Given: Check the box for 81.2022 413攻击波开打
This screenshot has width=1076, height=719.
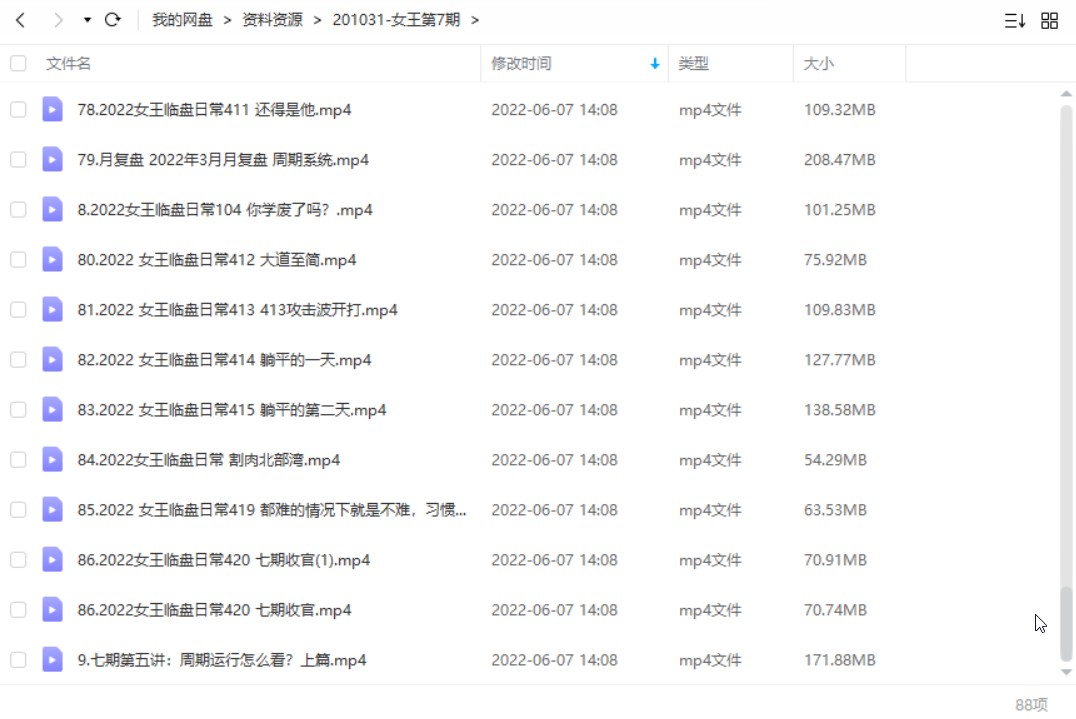Looking at the screenshot, I should pos(19,310).
